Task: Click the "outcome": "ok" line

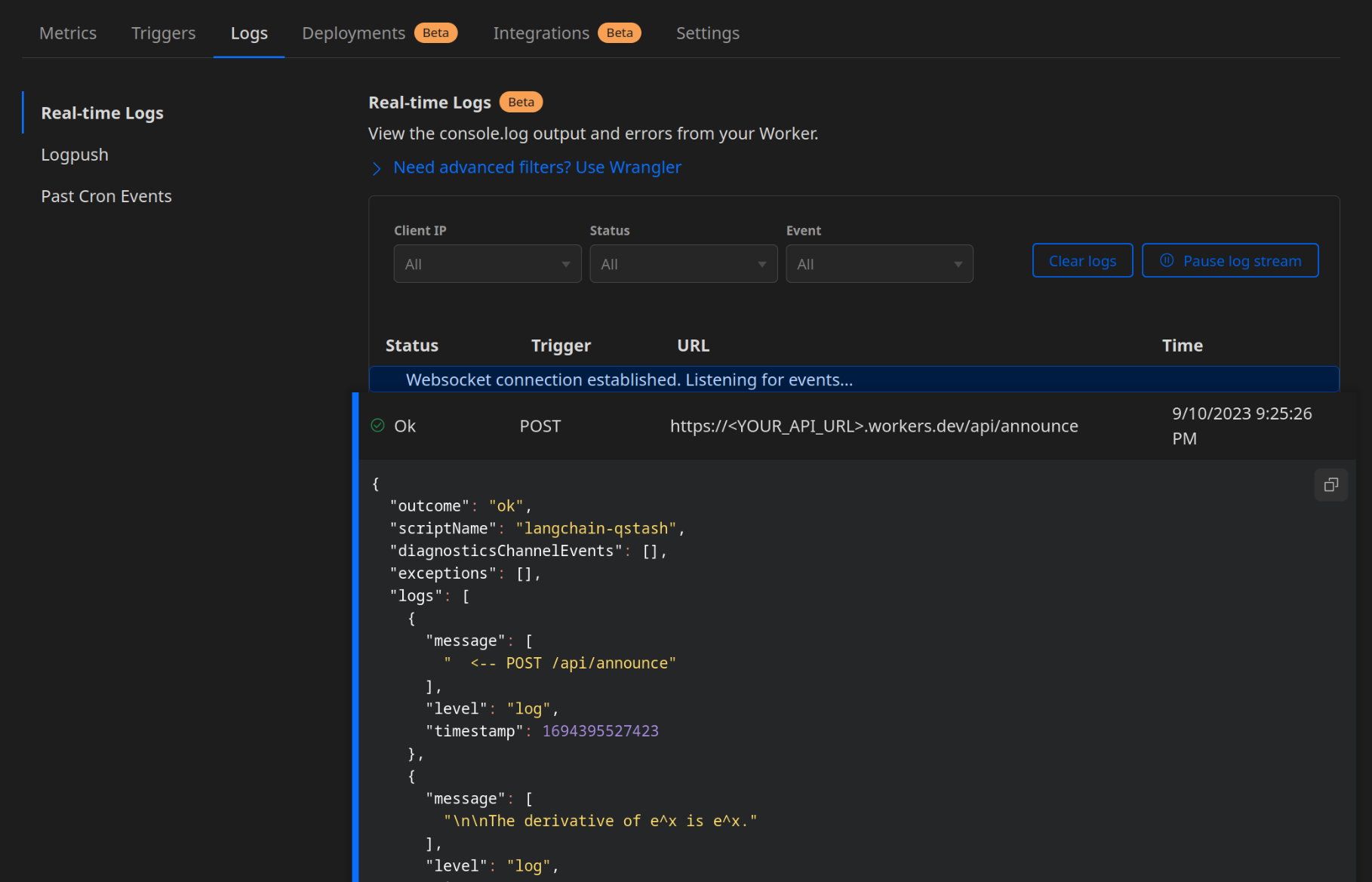Action: point(460,506)
